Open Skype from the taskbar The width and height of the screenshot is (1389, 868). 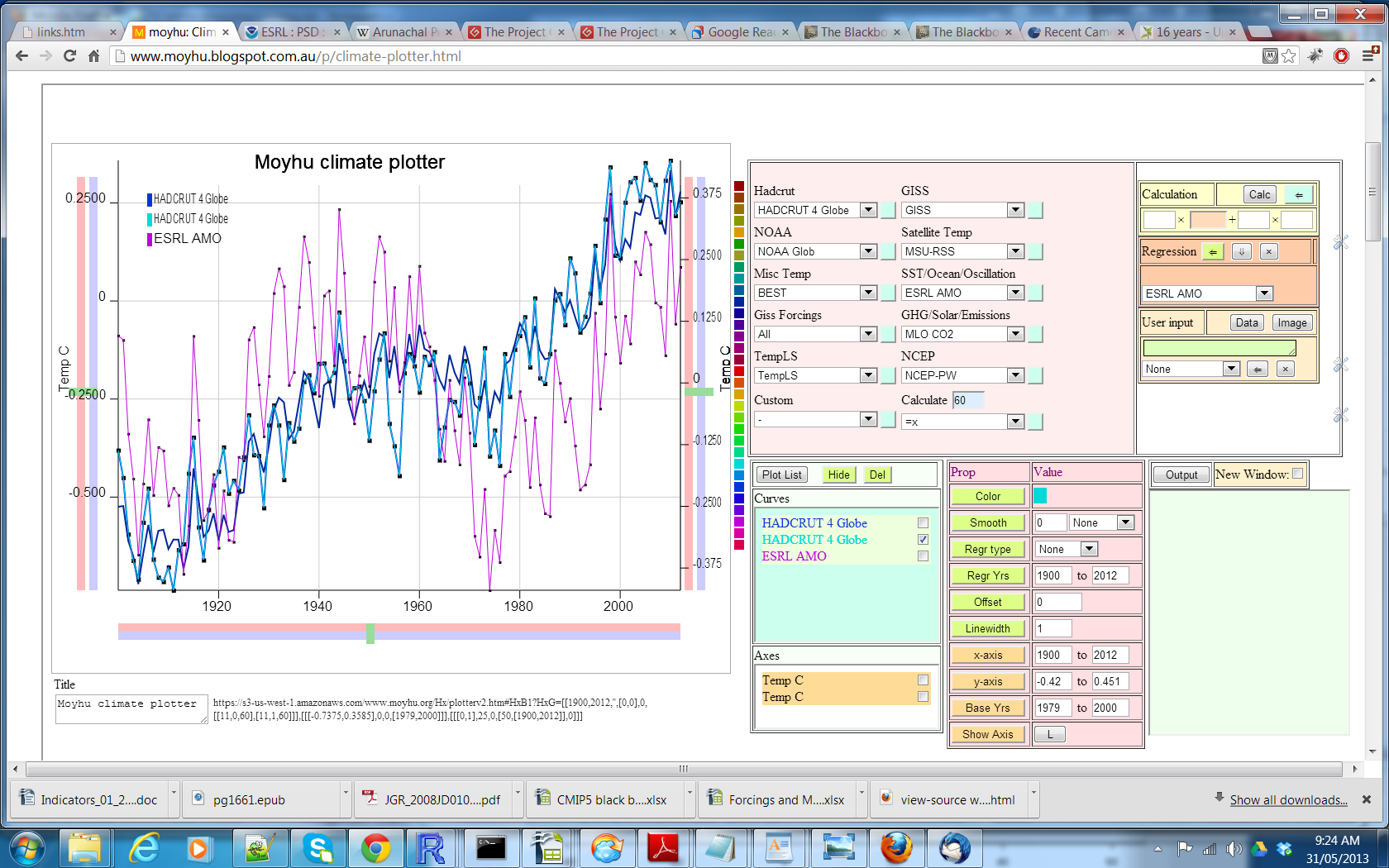(317, 848)
